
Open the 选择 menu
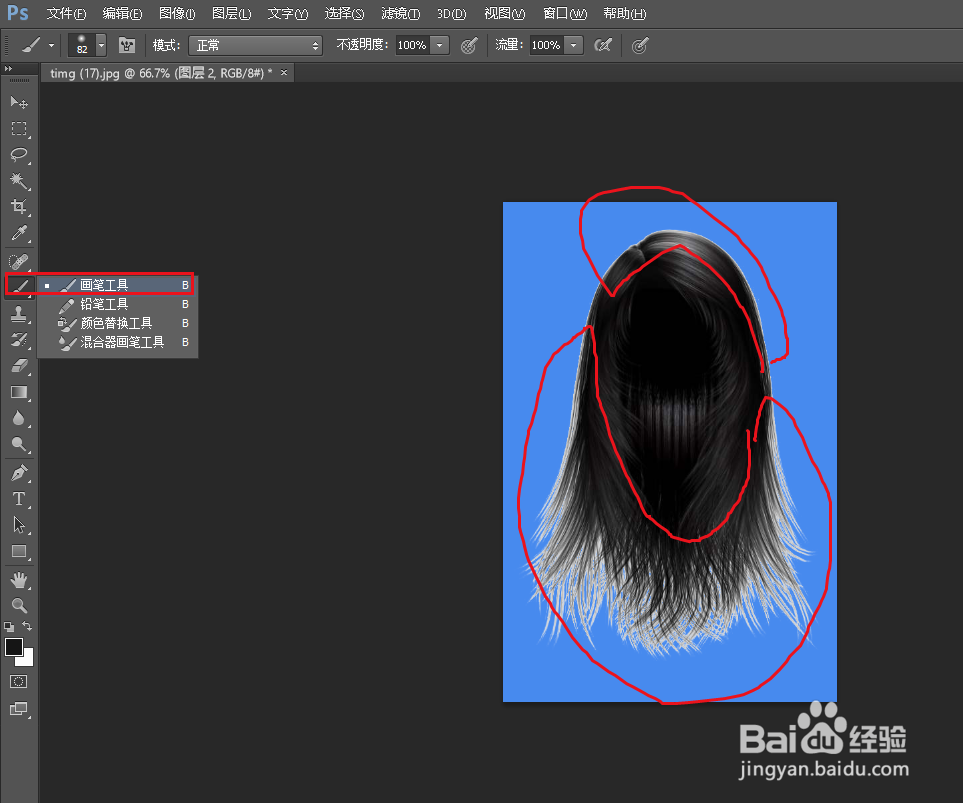[344, 14]
